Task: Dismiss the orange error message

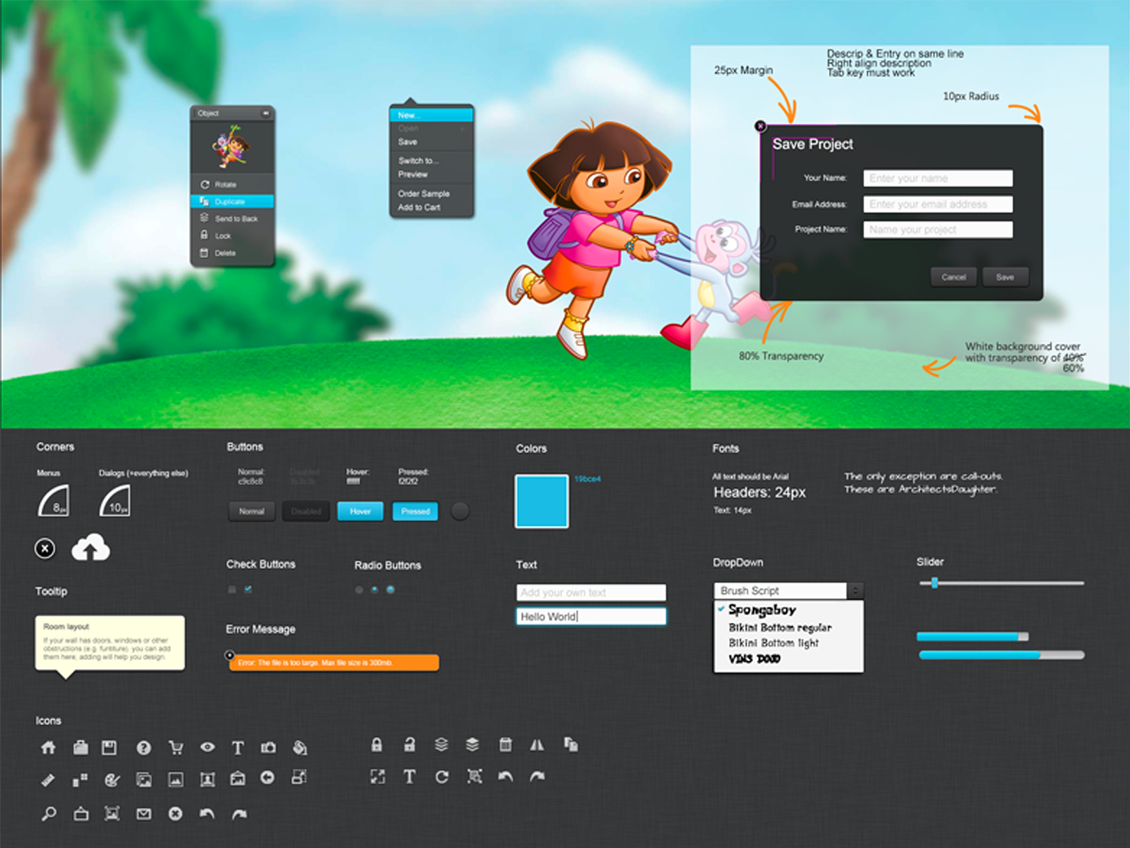Action: 229,655
